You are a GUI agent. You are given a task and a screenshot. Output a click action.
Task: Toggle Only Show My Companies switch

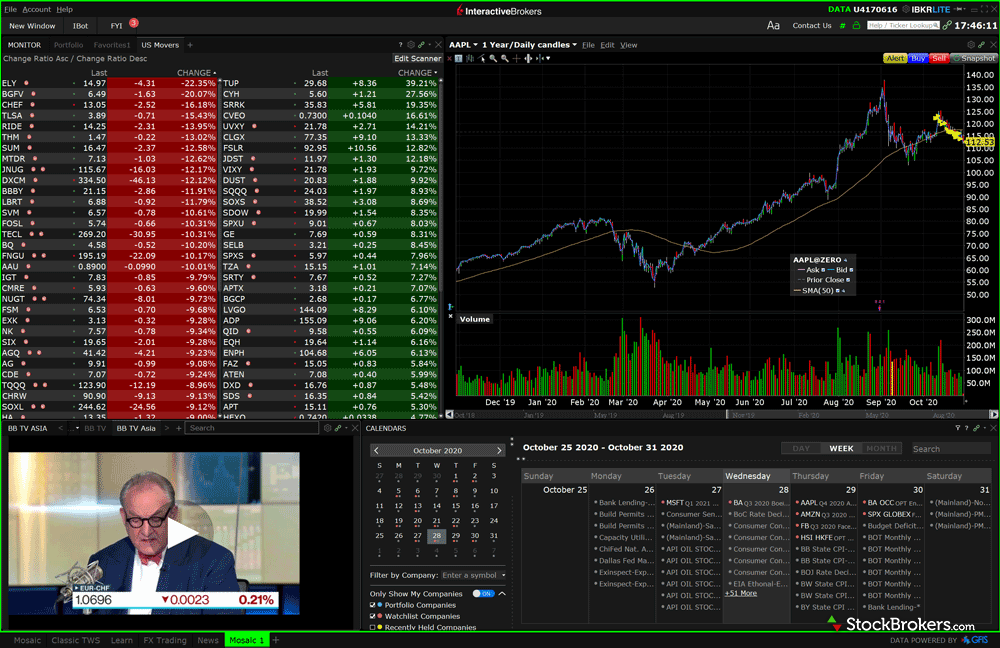tap(483, 593)
